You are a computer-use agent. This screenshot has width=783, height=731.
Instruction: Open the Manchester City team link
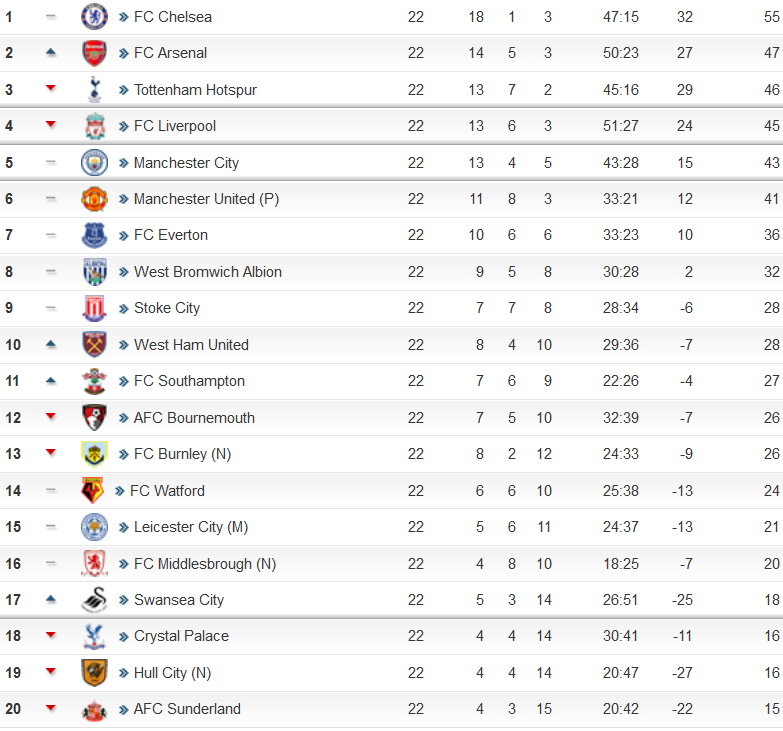186,163
